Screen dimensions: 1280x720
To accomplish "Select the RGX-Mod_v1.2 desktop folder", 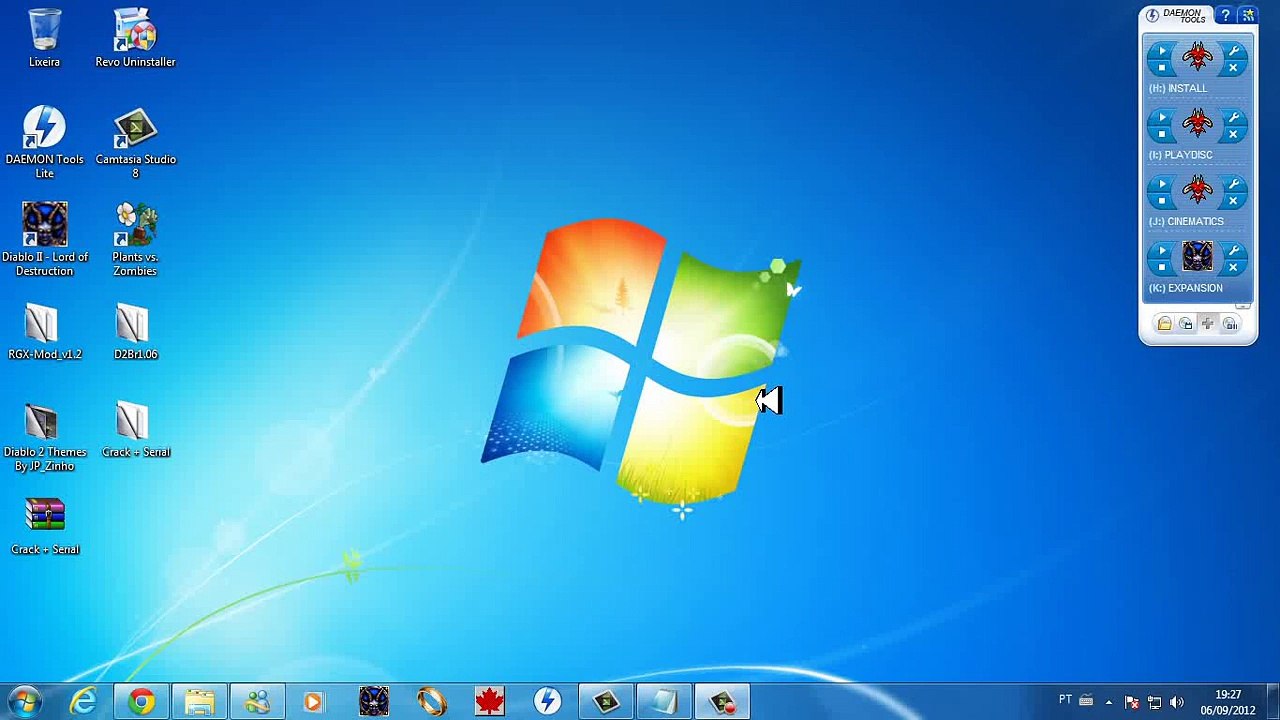I will click(44, 332).
